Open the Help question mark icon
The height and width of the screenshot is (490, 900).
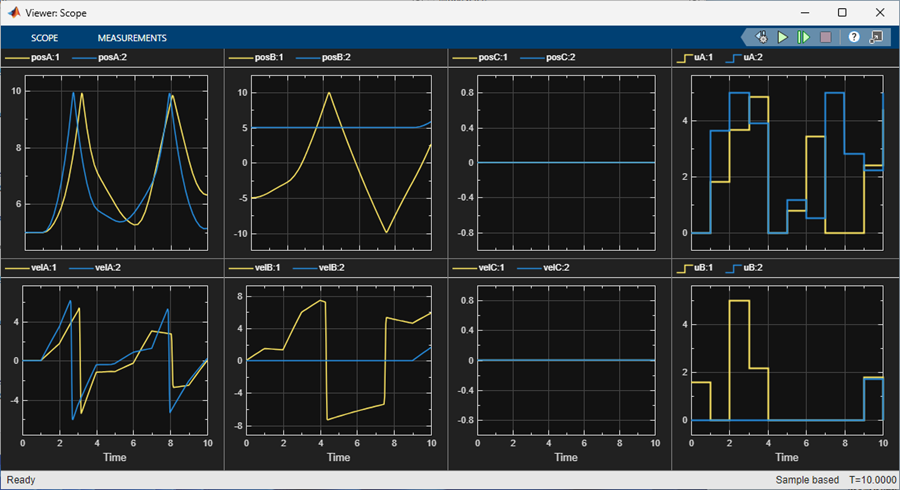[854, 37]
